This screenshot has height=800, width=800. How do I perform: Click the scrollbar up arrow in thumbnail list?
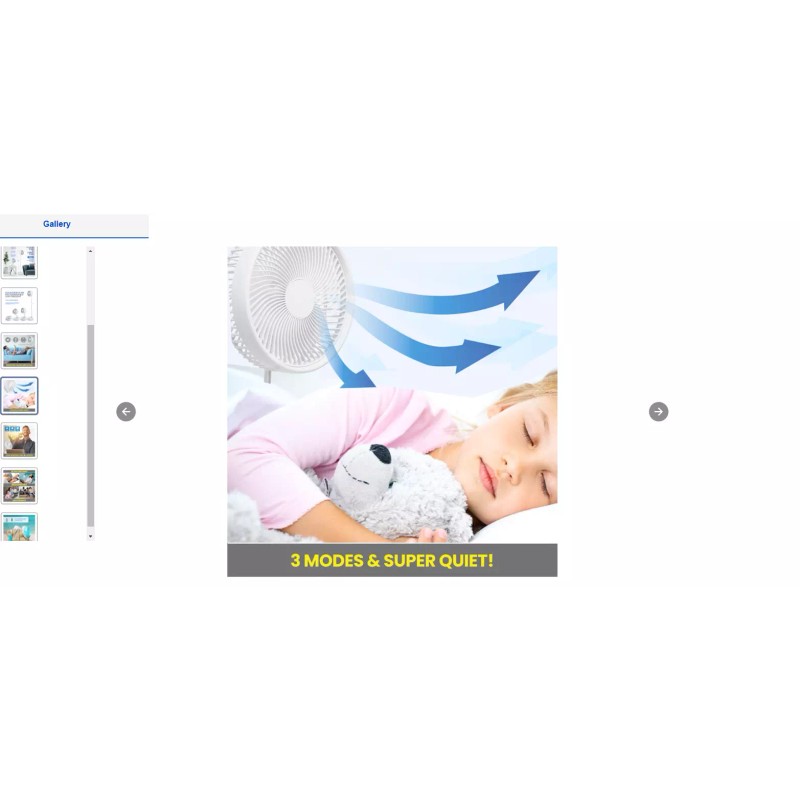(x=91, y=251)
